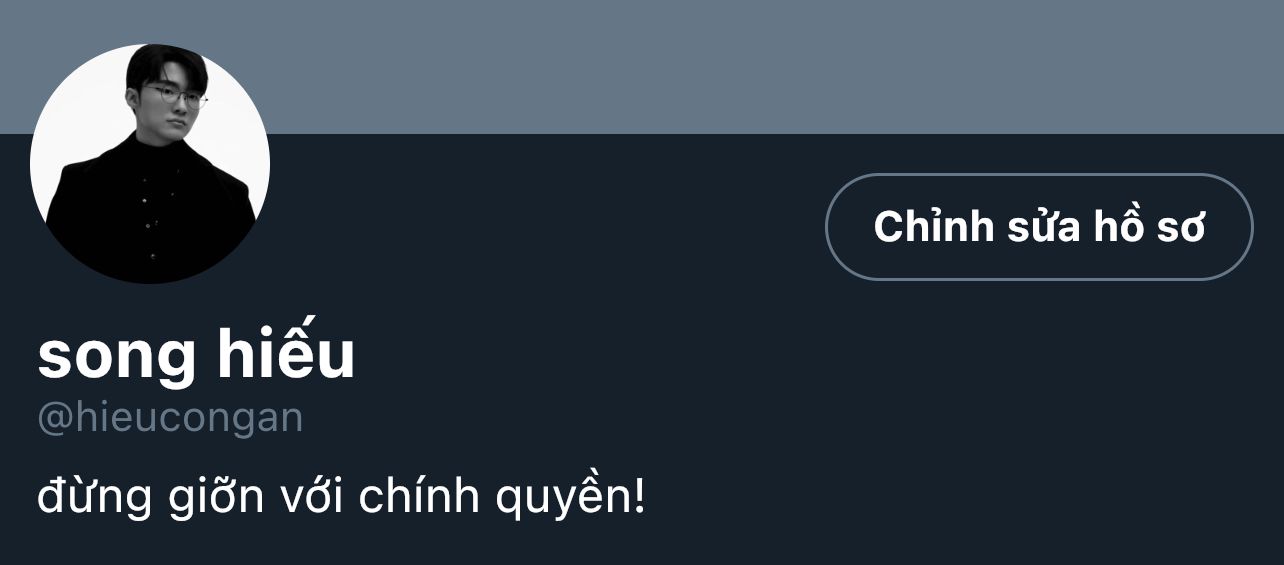Click the word "hiếu" in the display name

coord(285,357)
